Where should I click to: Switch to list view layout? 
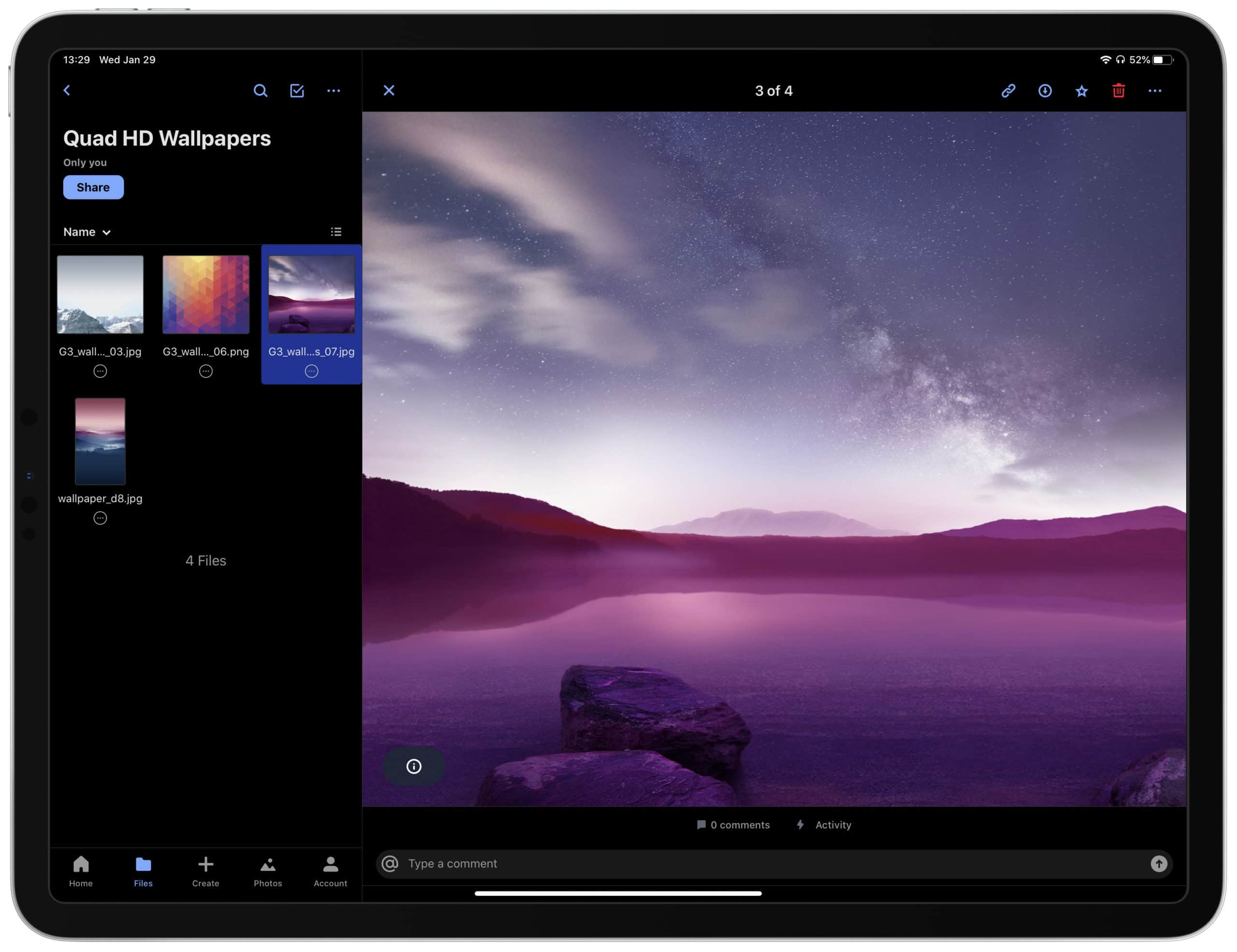pyautogui.click(x=335, y=231)
